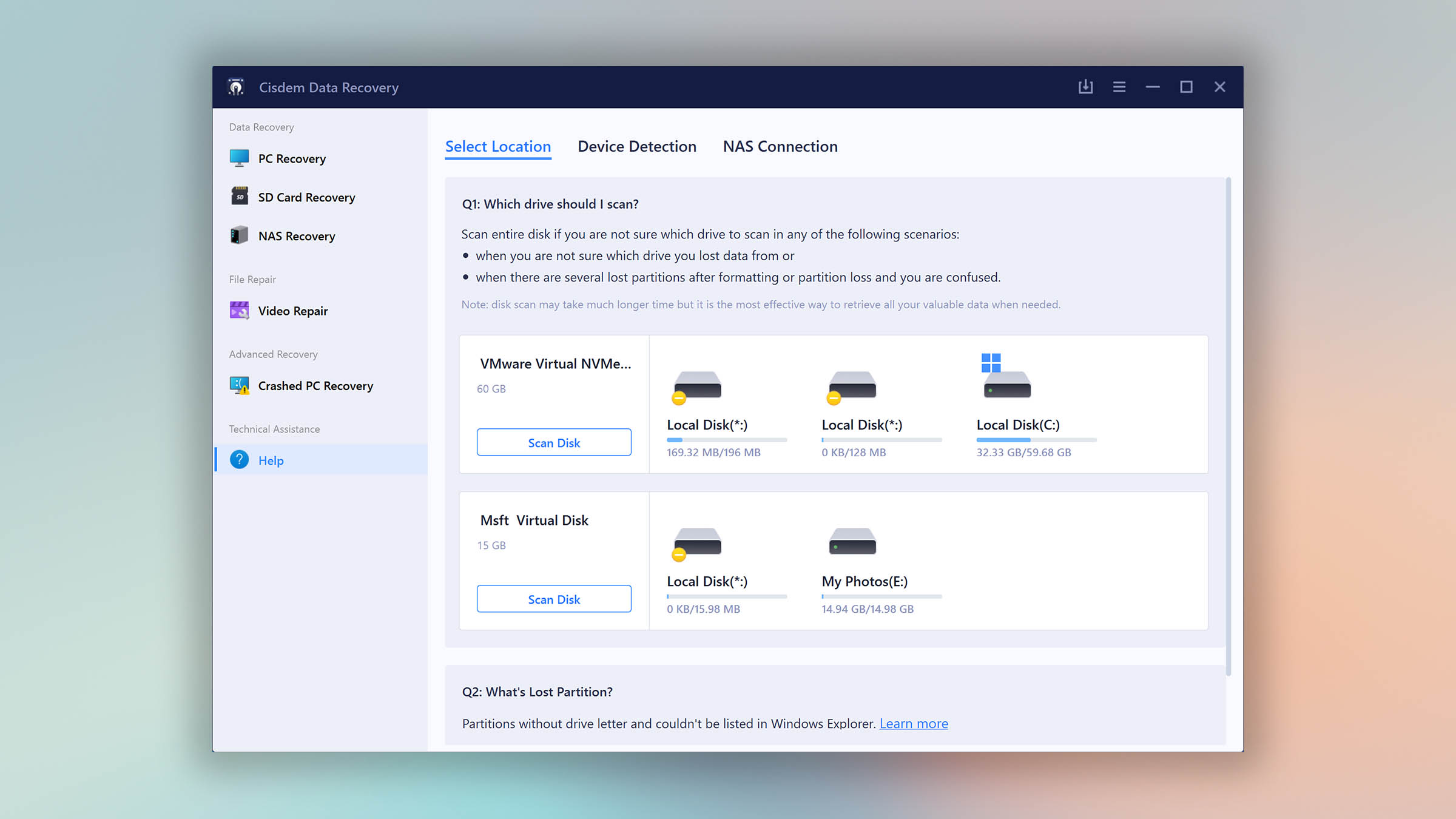Click the 60 GB capacity text

coord(491,388)
